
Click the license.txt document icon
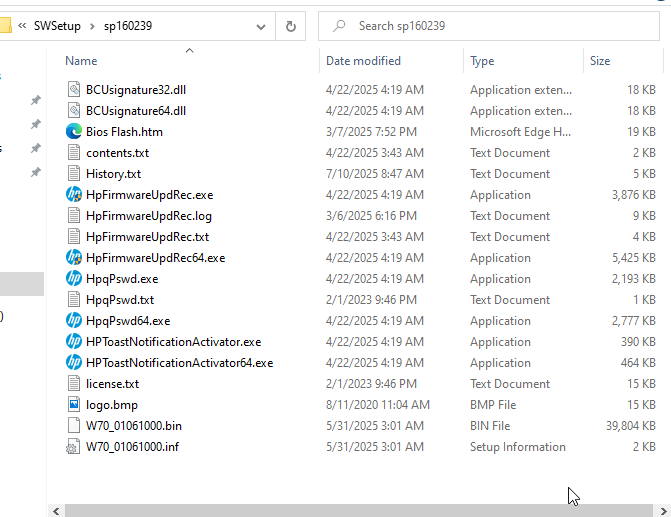[x=74, y=383]
